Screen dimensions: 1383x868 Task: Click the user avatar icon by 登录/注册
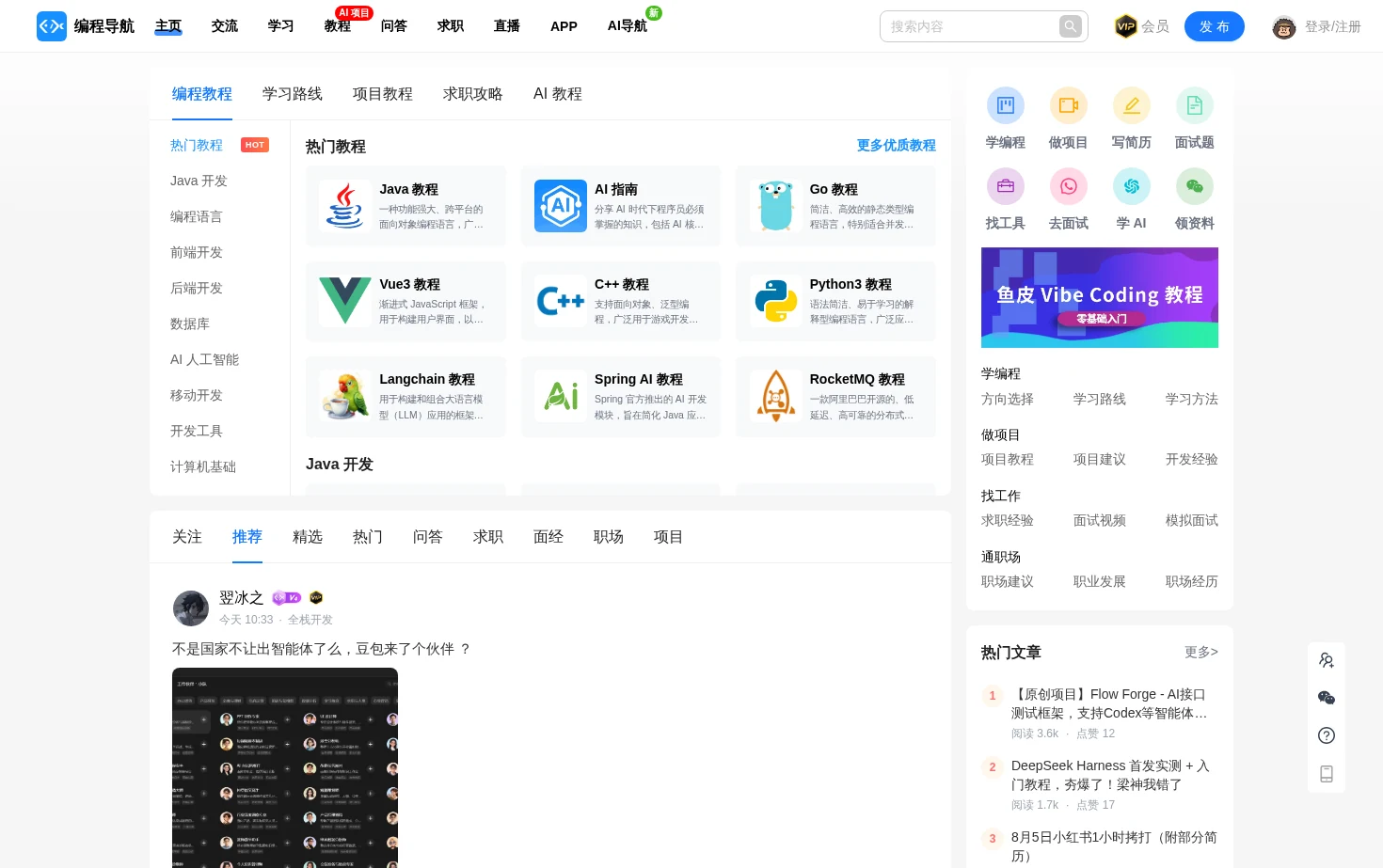[1284, 27]
